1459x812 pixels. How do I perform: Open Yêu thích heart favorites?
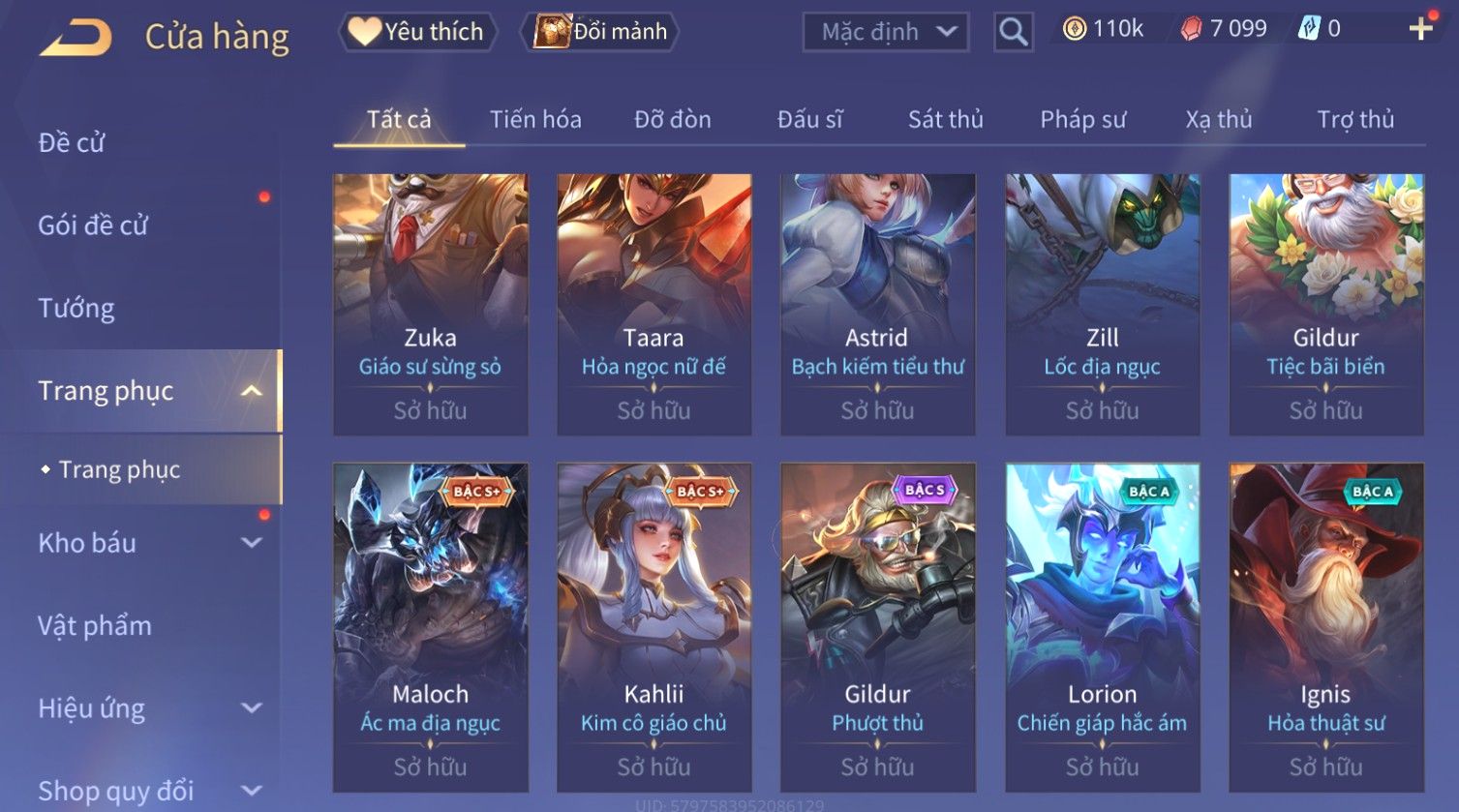click(417, 32)
